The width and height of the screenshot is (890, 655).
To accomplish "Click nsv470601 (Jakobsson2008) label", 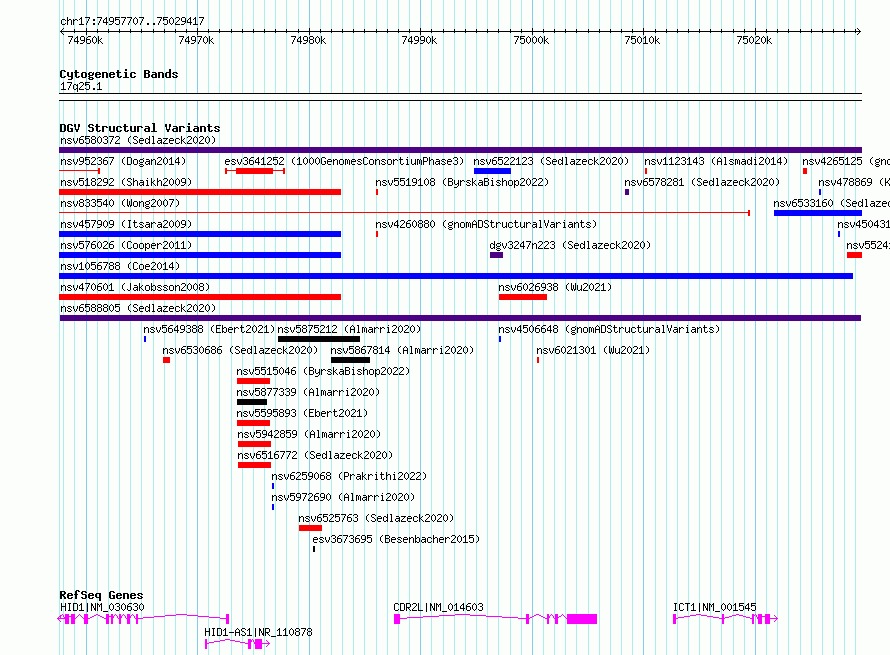I will click(135, 287).
